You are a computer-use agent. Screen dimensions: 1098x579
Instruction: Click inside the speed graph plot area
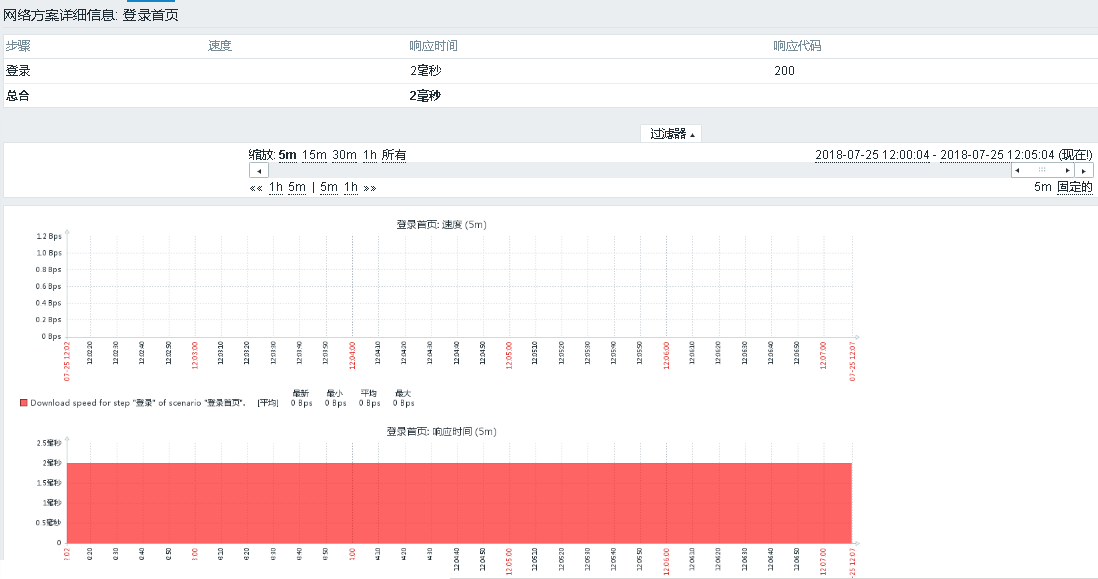(x=459, y=286)
